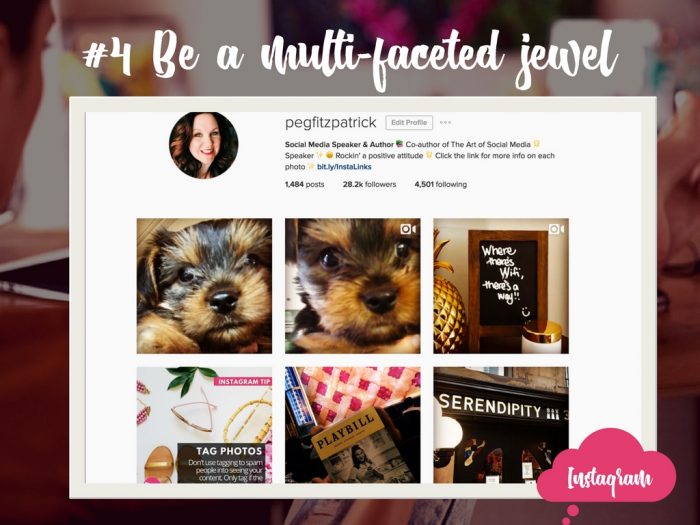Viewport: 700px width, 525px height.
Task: Open the Serendipity storefront photo
Action: click(501, 425)
